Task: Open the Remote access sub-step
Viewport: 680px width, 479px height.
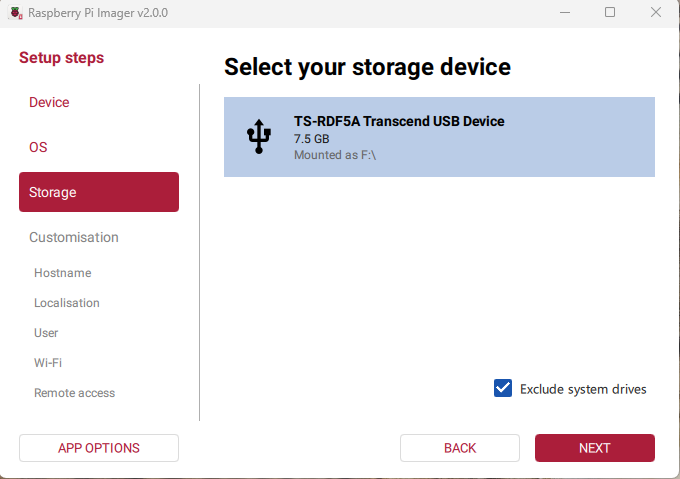Action: pos(74,393)
